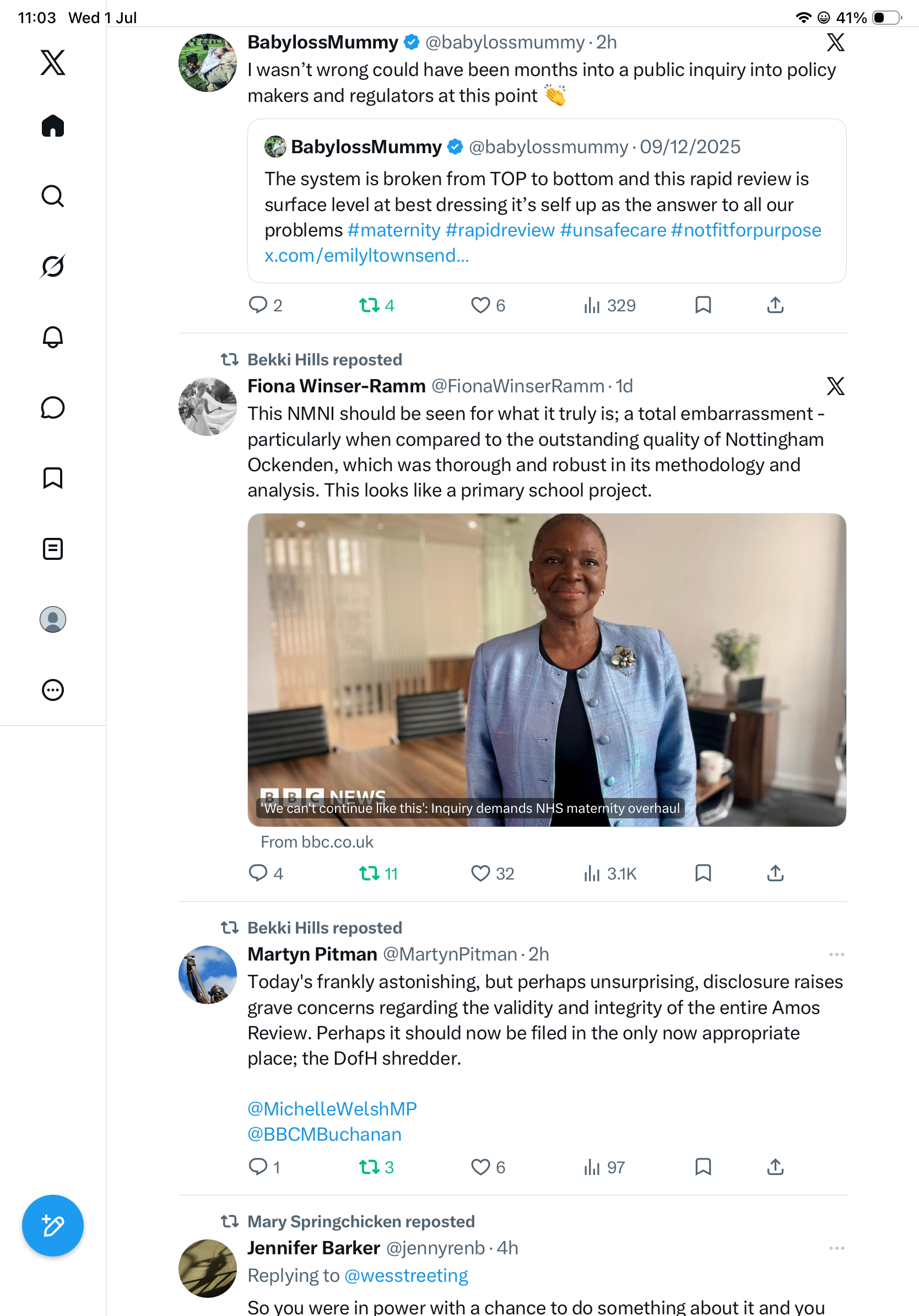This screenshot has width=919, height=1316.
Task: Click the X logo at sidebar top
Action: (53, 62)
